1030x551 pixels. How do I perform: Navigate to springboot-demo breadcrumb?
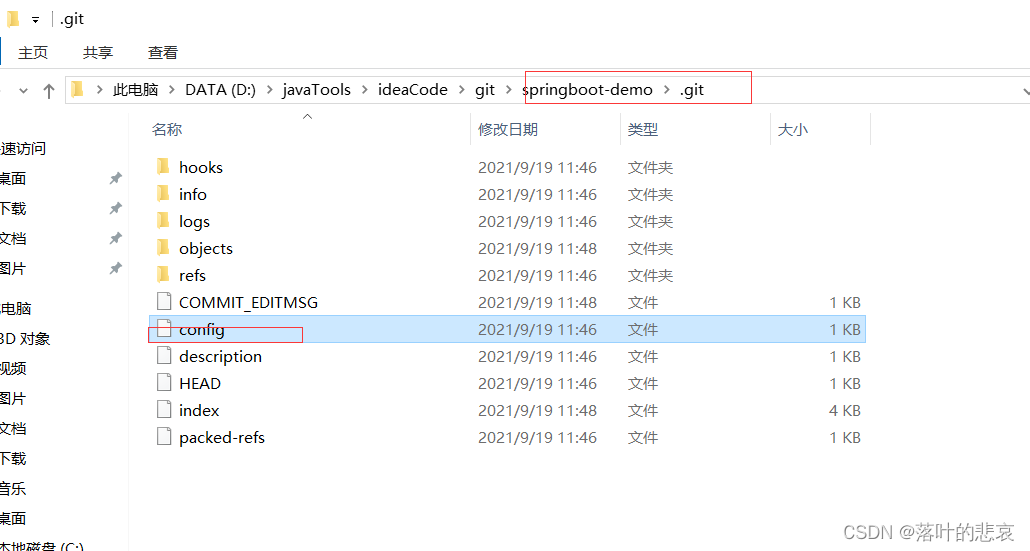(587, 89)
